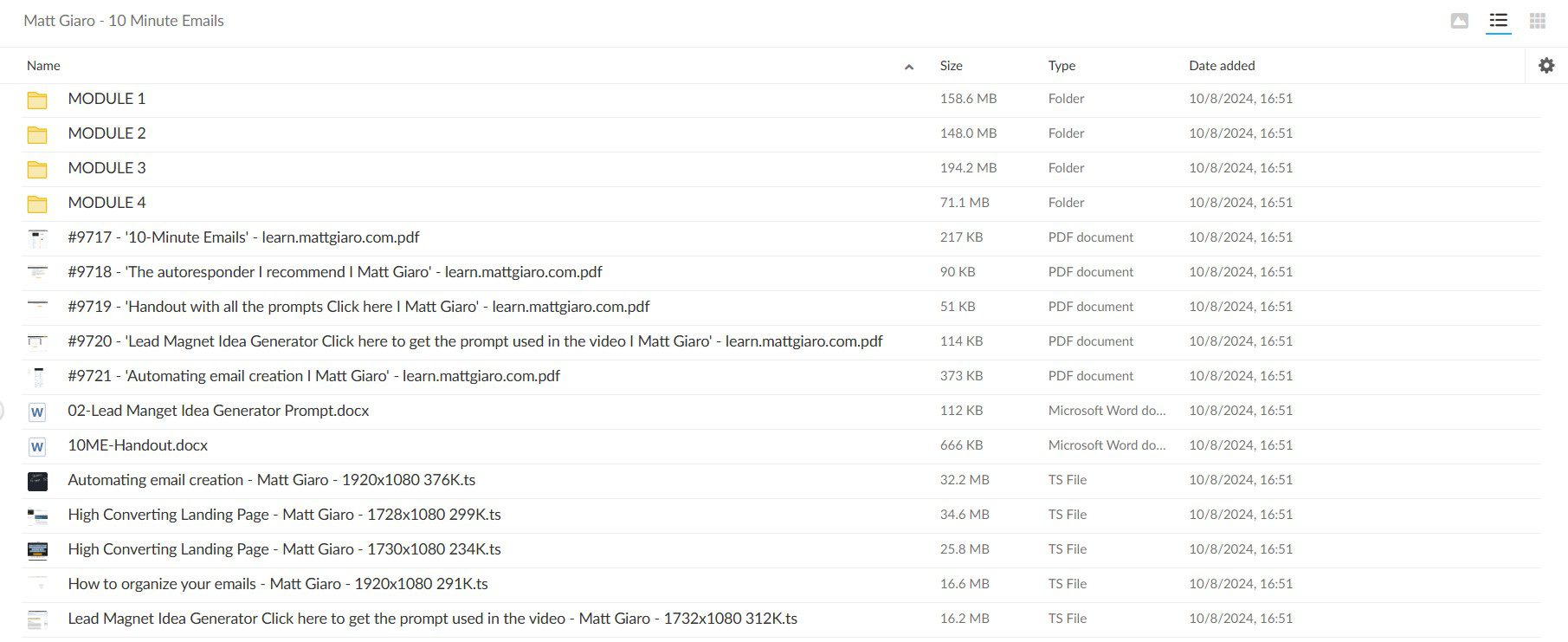
Task: Open the MODULE 2 folder
Action: pos(106,133)
